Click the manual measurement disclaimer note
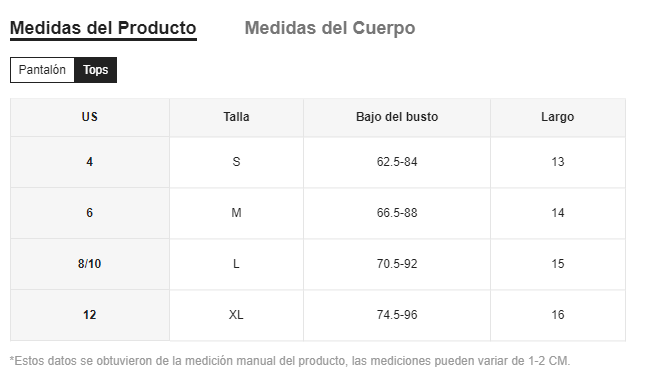The width and height of the screenshot is (653, 385). 290,361
